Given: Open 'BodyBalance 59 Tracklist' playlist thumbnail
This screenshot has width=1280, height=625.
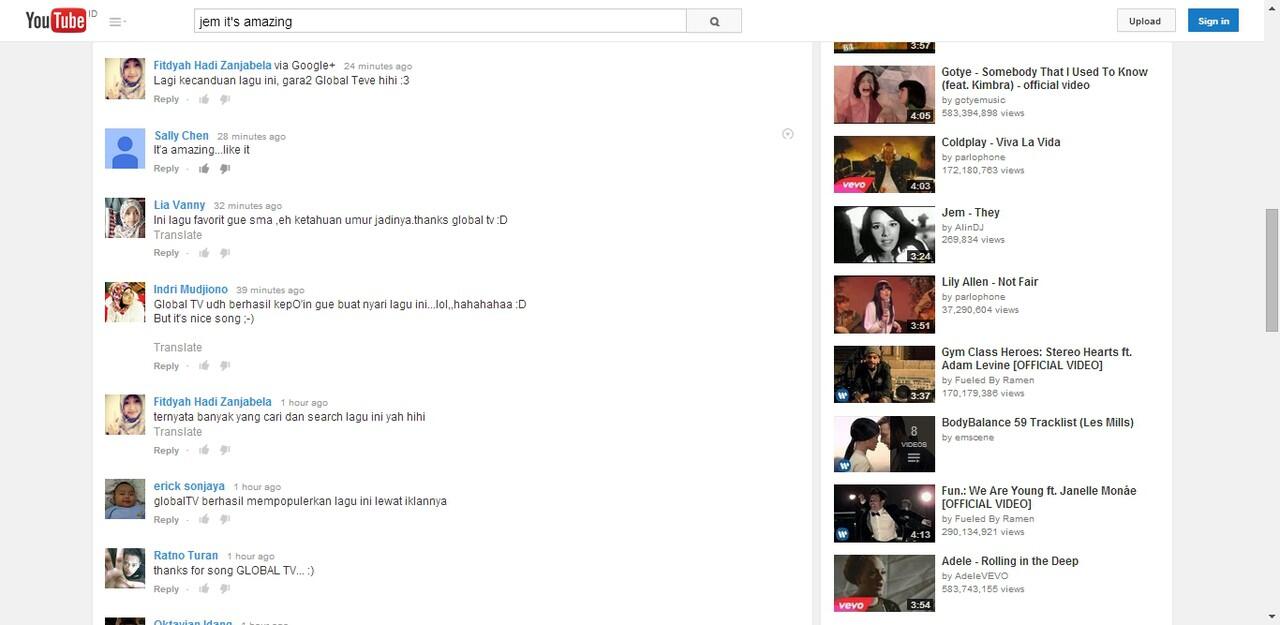Looking at the screenshot, I should click(x=884, y=444).
